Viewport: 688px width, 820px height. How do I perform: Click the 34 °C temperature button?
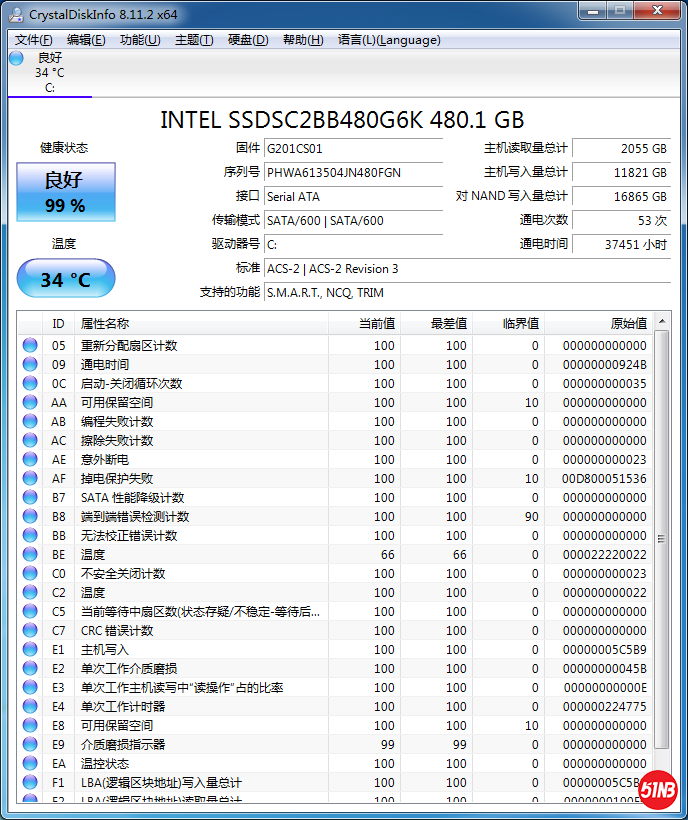click(x=65, y=279)
